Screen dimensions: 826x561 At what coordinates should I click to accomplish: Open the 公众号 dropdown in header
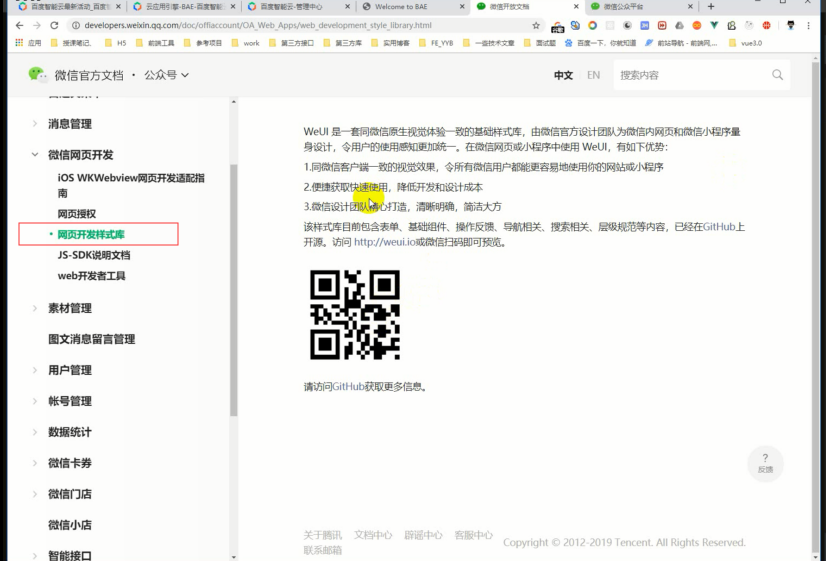(x=166, y=75)
